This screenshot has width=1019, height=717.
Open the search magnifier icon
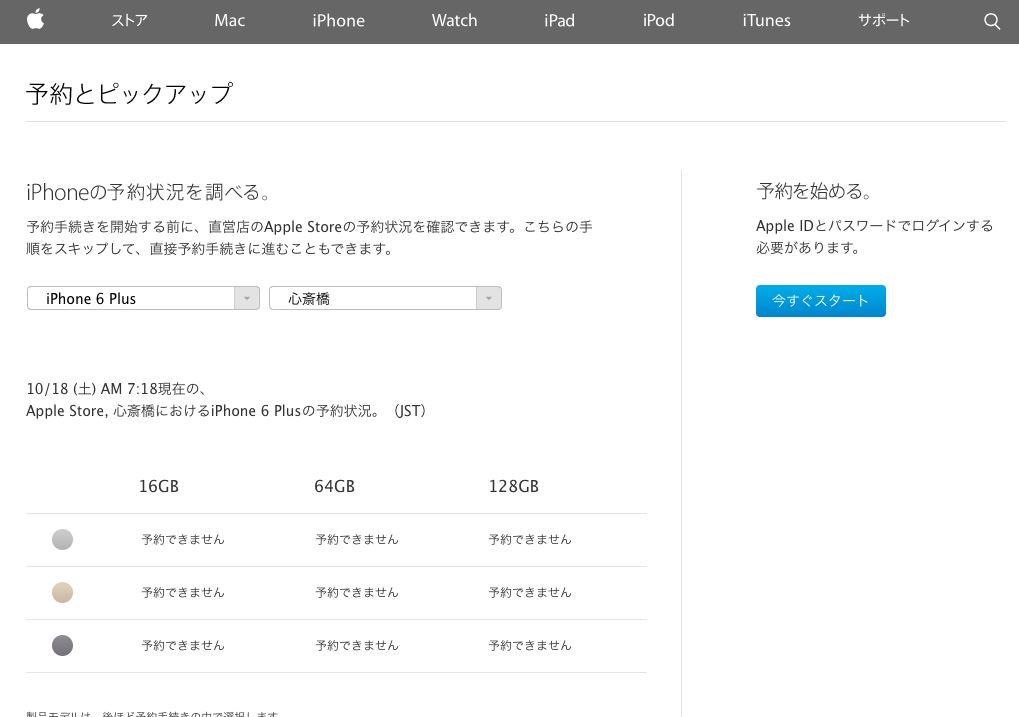[992, 21]
